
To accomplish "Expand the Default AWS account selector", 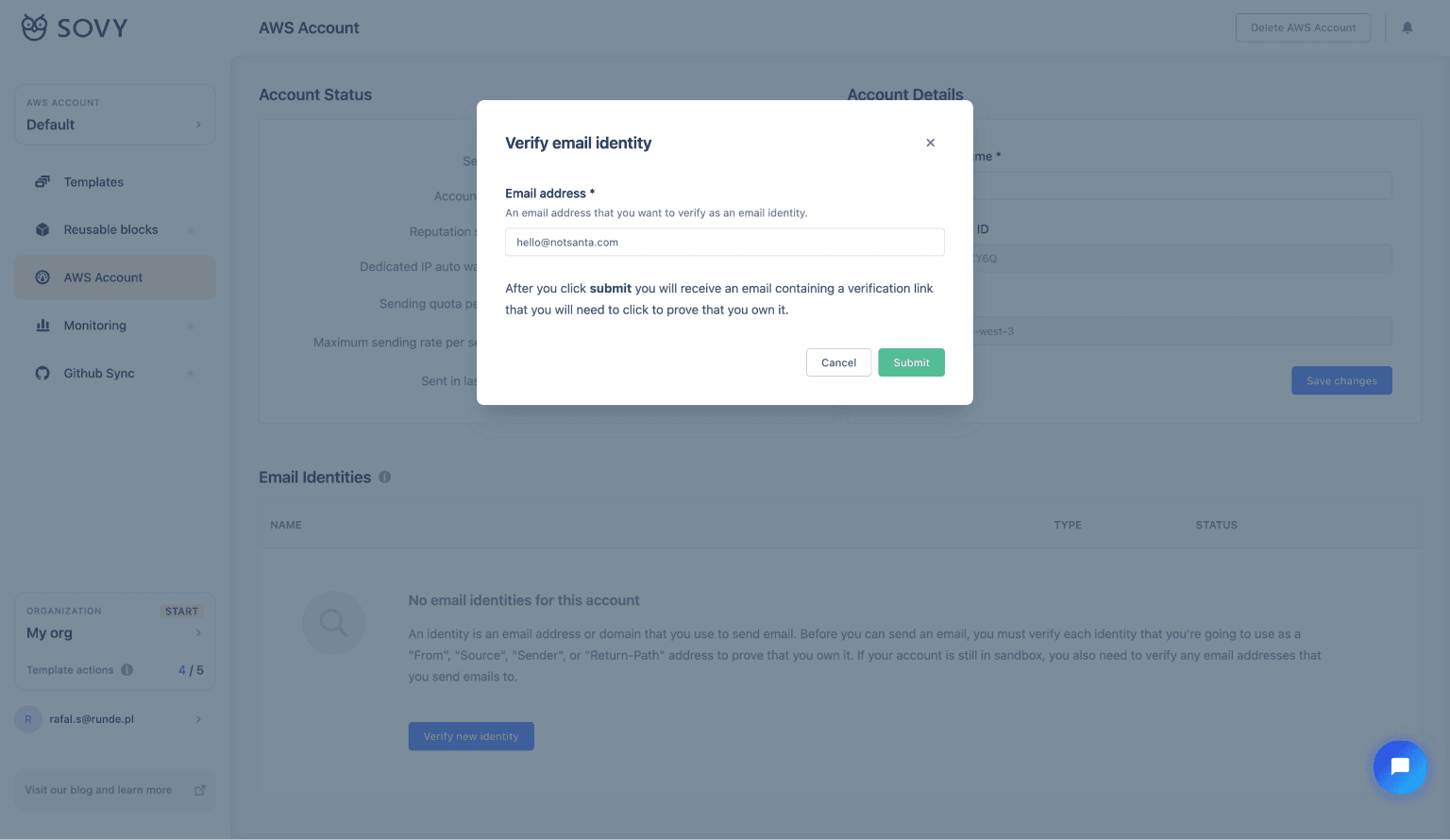I will 114,115.
